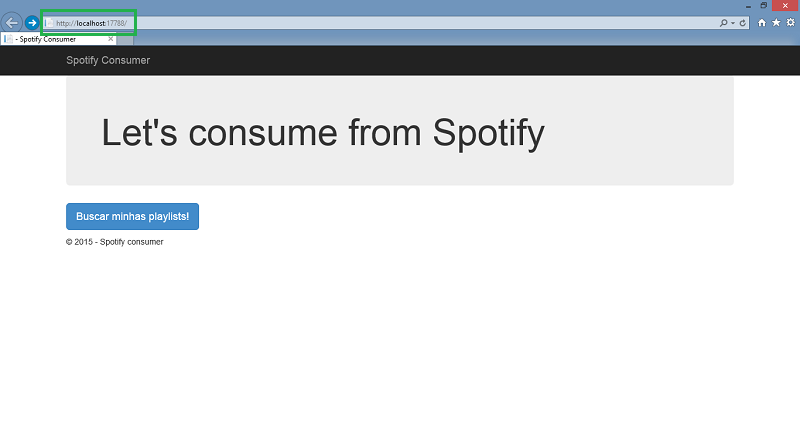The width and height of the screenshot is (800, 426).
Task: Expand the address bar search dropdown arrow
Action: pos(732,22)
